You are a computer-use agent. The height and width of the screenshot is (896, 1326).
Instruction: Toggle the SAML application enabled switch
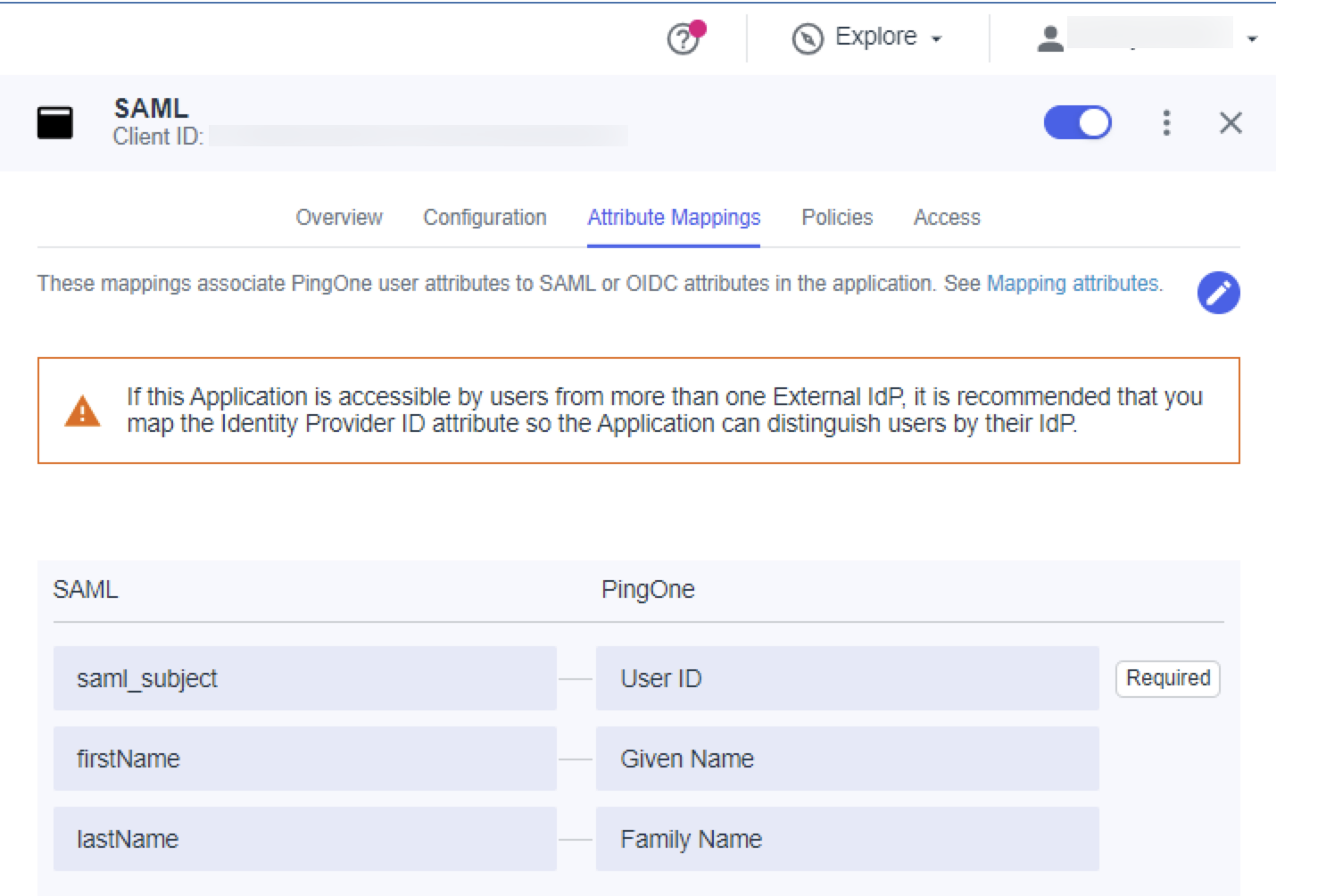click(x=1077, y=123)
